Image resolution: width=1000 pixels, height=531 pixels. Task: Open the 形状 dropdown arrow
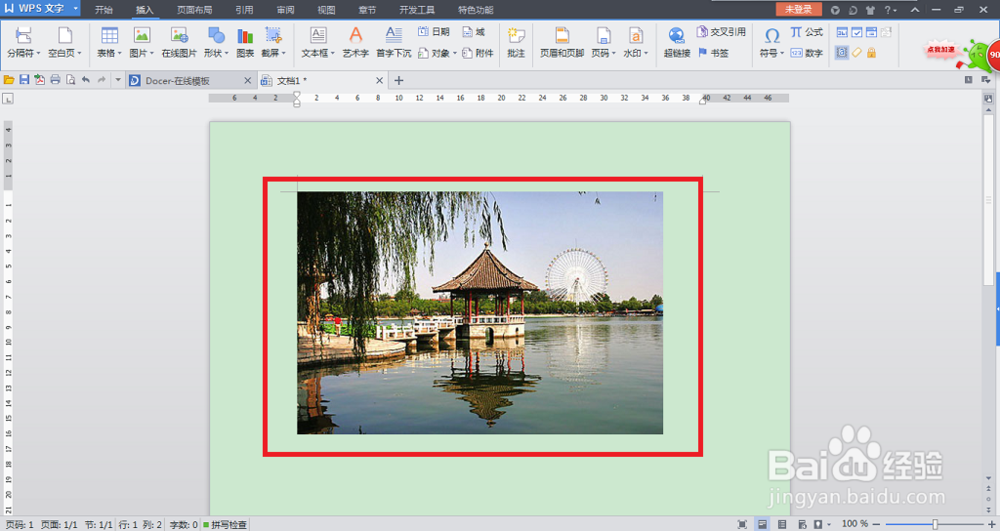pyautogui.click(x=226, y=54)
